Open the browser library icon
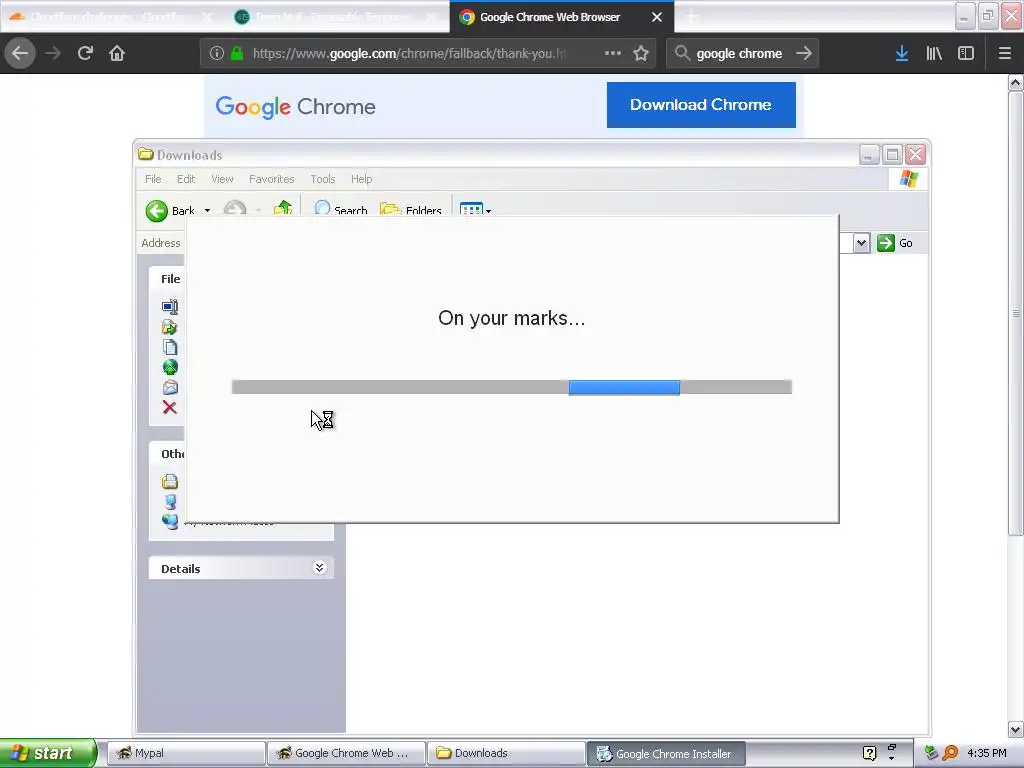 click(x=934, y=54)
